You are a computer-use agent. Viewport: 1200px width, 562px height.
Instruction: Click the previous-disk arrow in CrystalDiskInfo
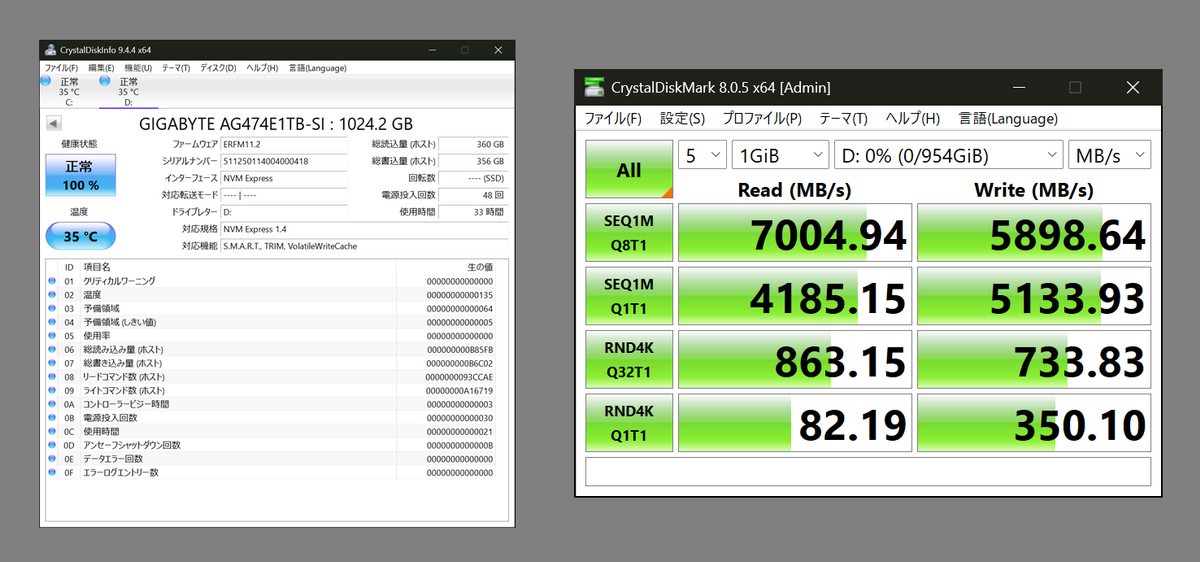click(x=54, y=124)
